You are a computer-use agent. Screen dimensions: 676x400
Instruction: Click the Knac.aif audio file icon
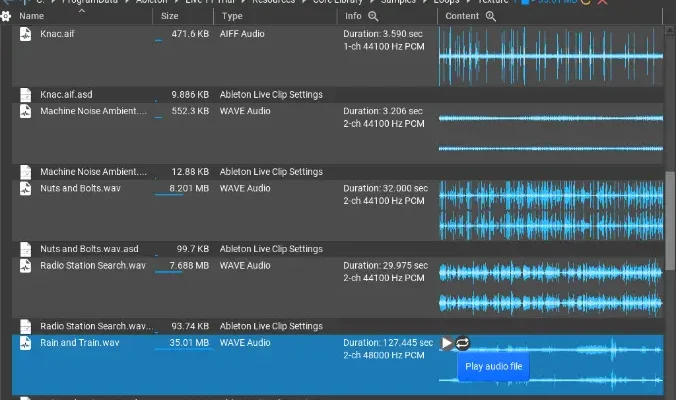click(26, 35)
